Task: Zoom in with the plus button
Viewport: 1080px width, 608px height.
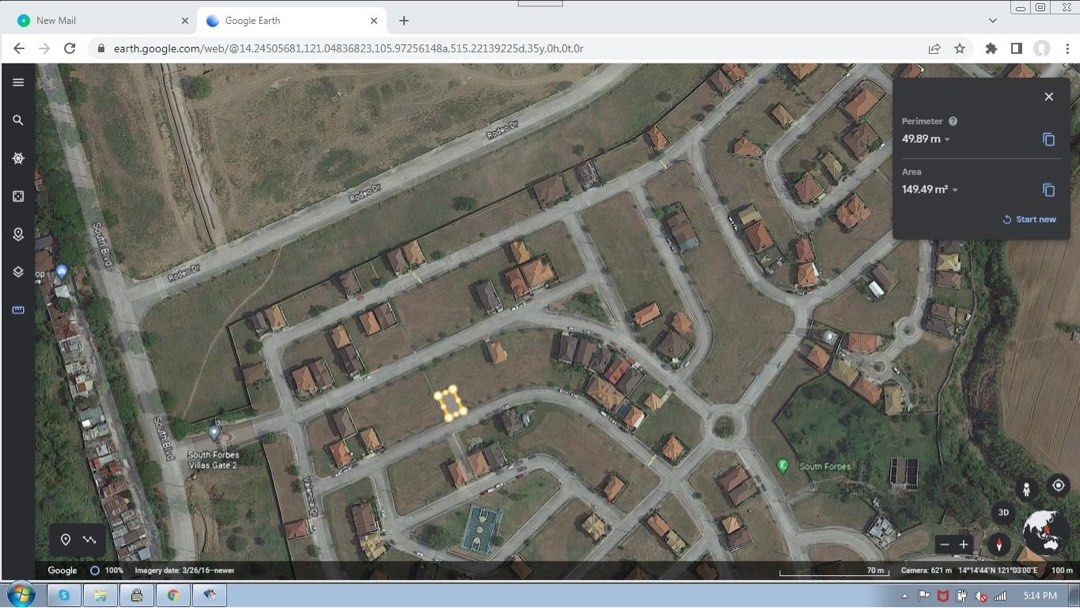Action: click(963, 545)
